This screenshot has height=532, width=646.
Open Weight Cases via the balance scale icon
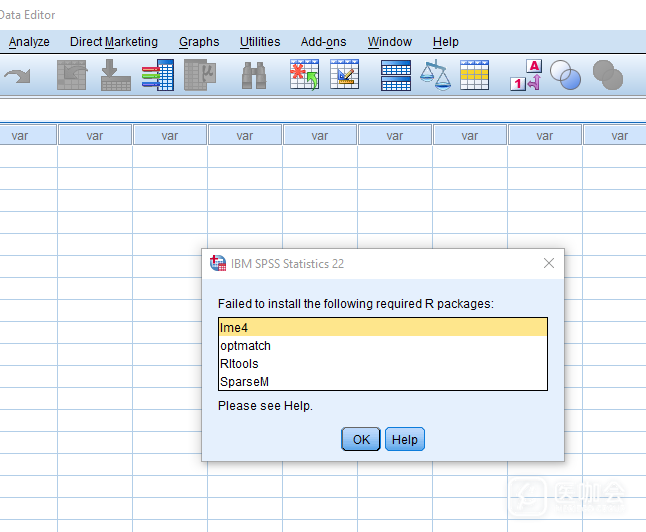point(435,76)
